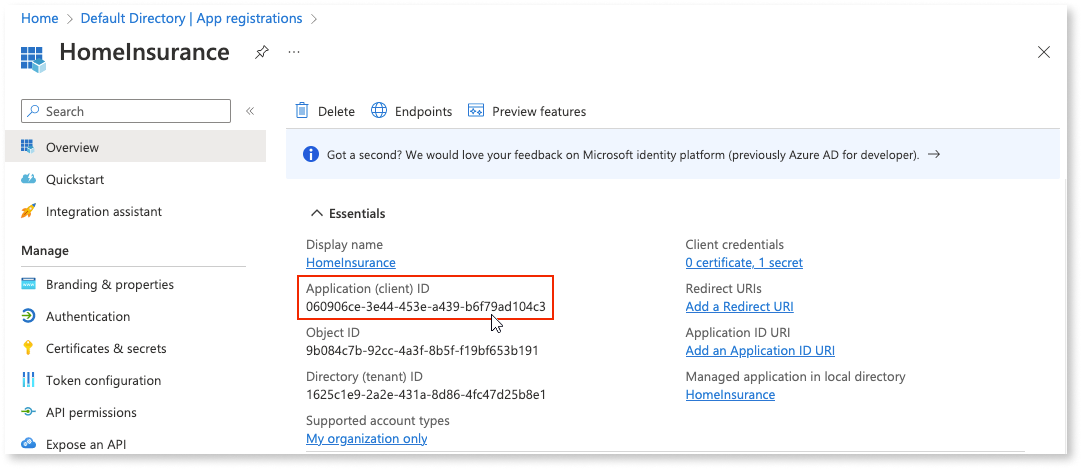Open the more options ellipsis menu
Viewport: 1082px width, 469px height.
tap(294, 52)
